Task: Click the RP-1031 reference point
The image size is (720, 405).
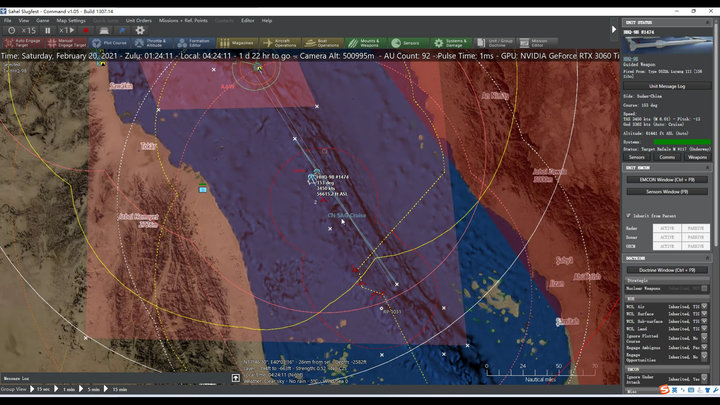Action: tap(381, 309)
